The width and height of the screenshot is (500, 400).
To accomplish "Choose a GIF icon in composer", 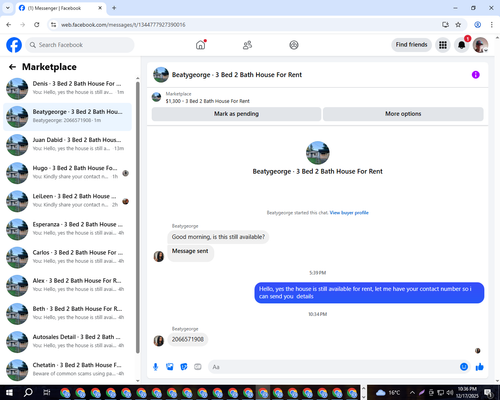I will 198,367.
